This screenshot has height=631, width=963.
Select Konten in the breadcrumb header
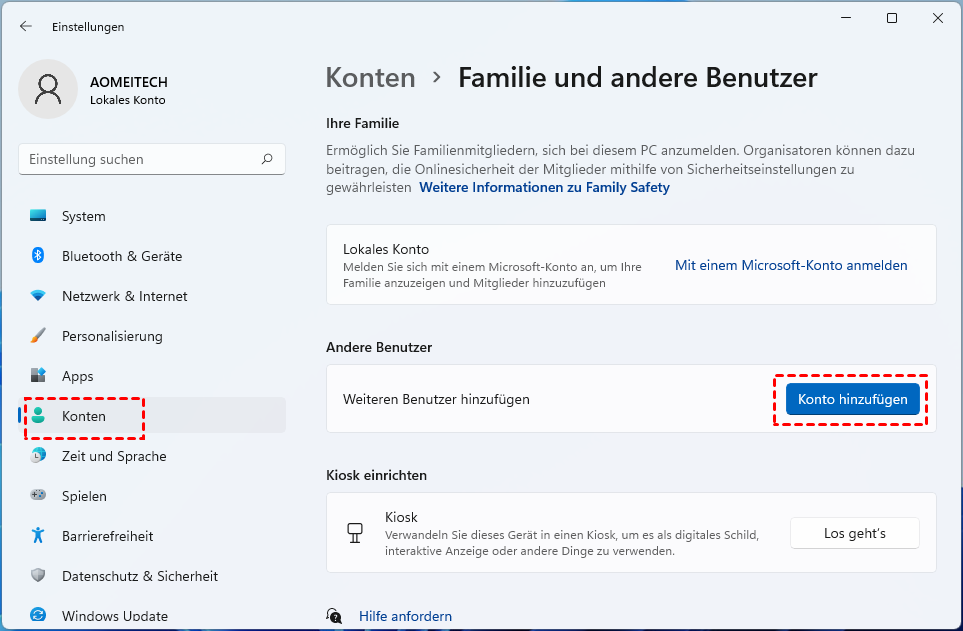pos(370,78)
